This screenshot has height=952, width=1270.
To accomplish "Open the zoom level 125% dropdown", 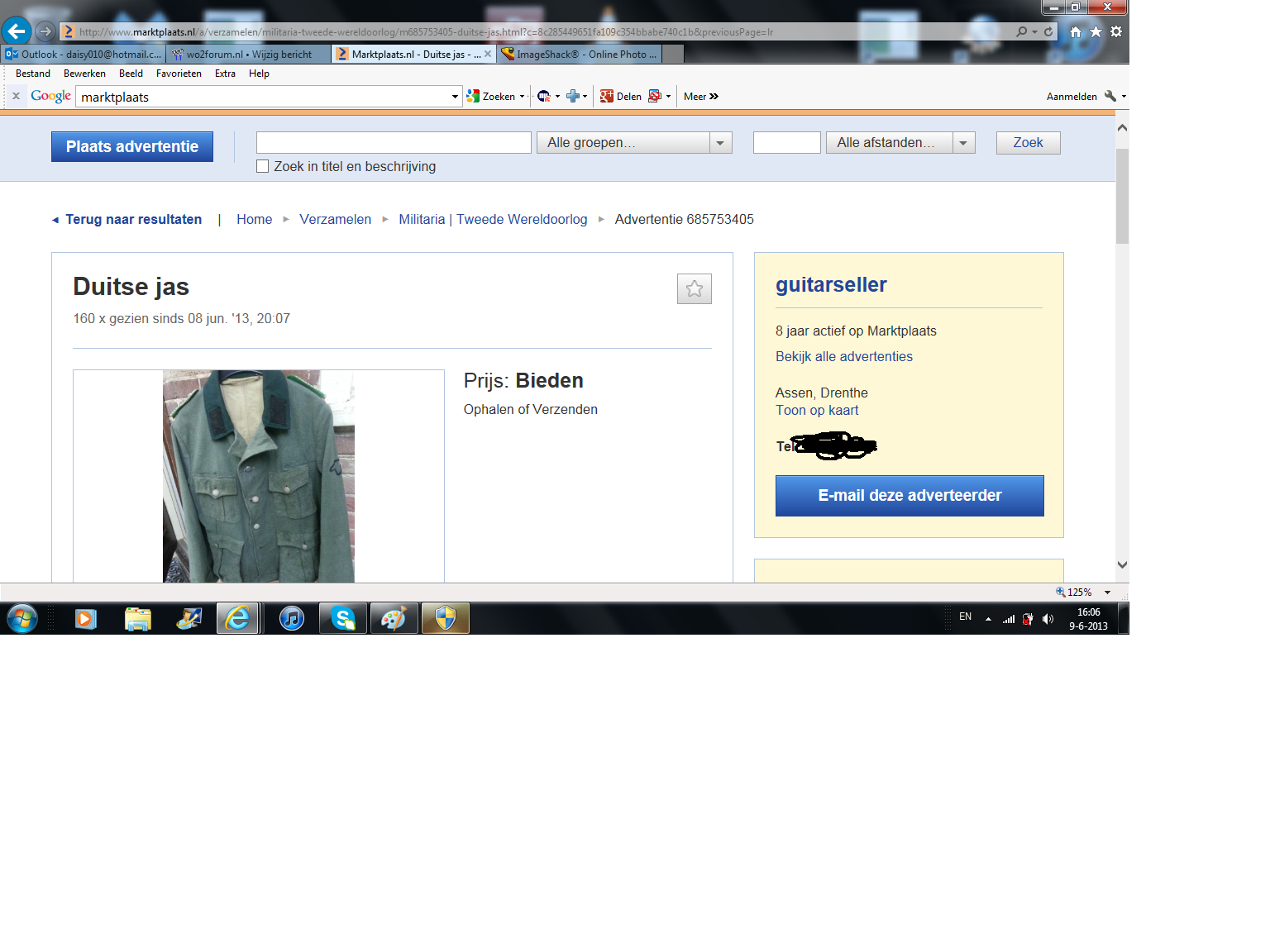I will click(1107, 593).
